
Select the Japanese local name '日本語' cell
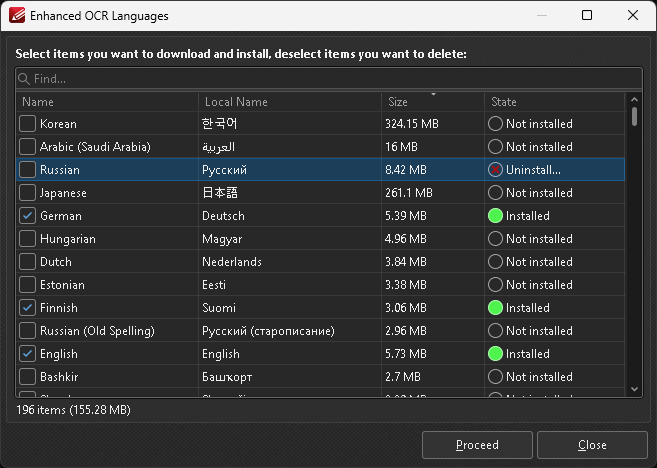click(290, 193)
